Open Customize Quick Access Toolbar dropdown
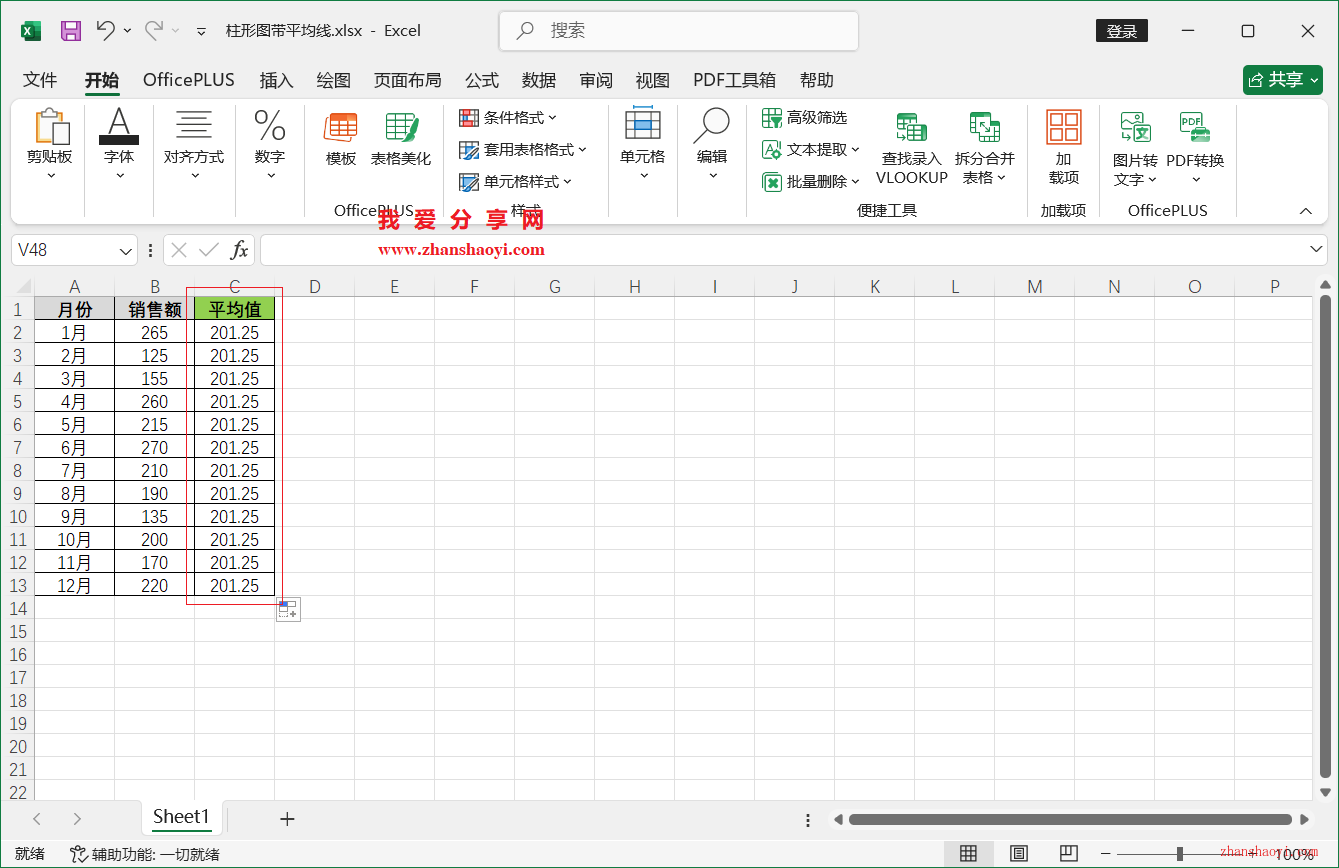Image resolution: width=1339 pixels, height=868 pixels. point(201,31)
